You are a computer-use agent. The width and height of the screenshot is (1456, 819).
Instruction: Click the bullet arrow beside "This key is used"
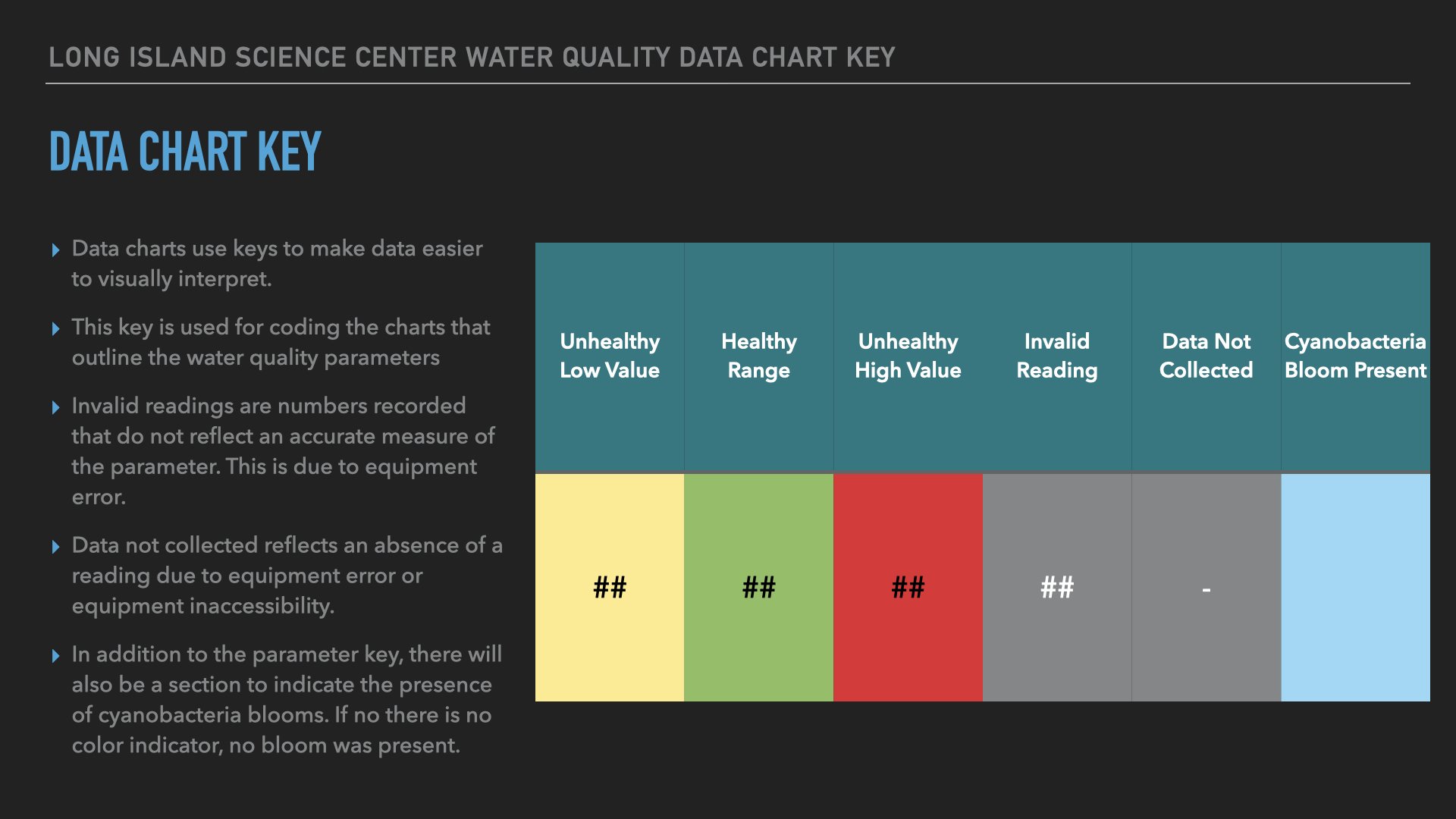click(x=55, y=328)
